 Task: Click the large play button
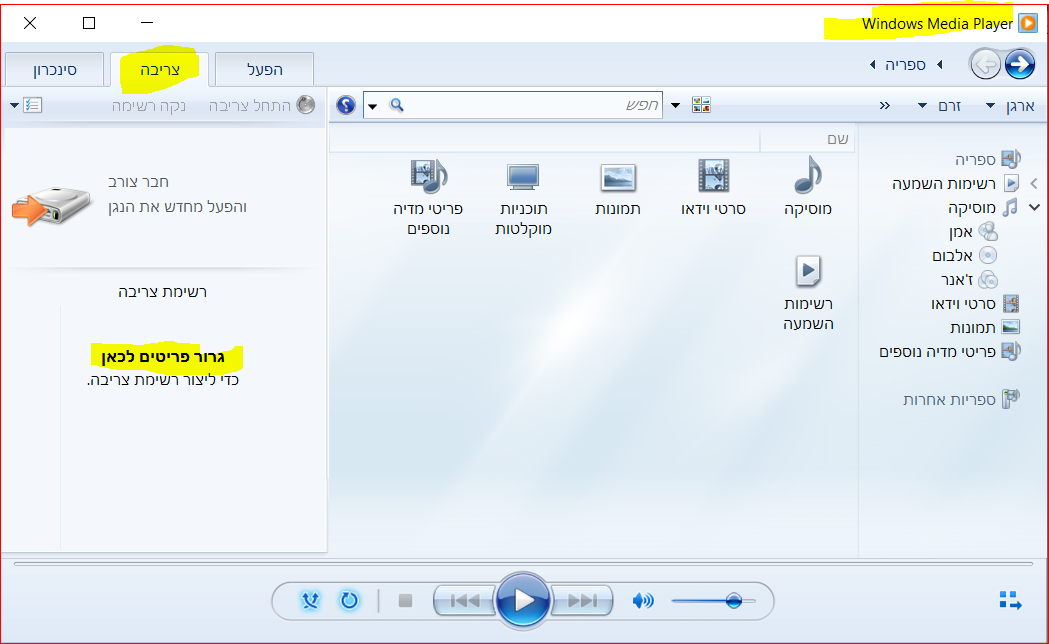pos(522,601)
